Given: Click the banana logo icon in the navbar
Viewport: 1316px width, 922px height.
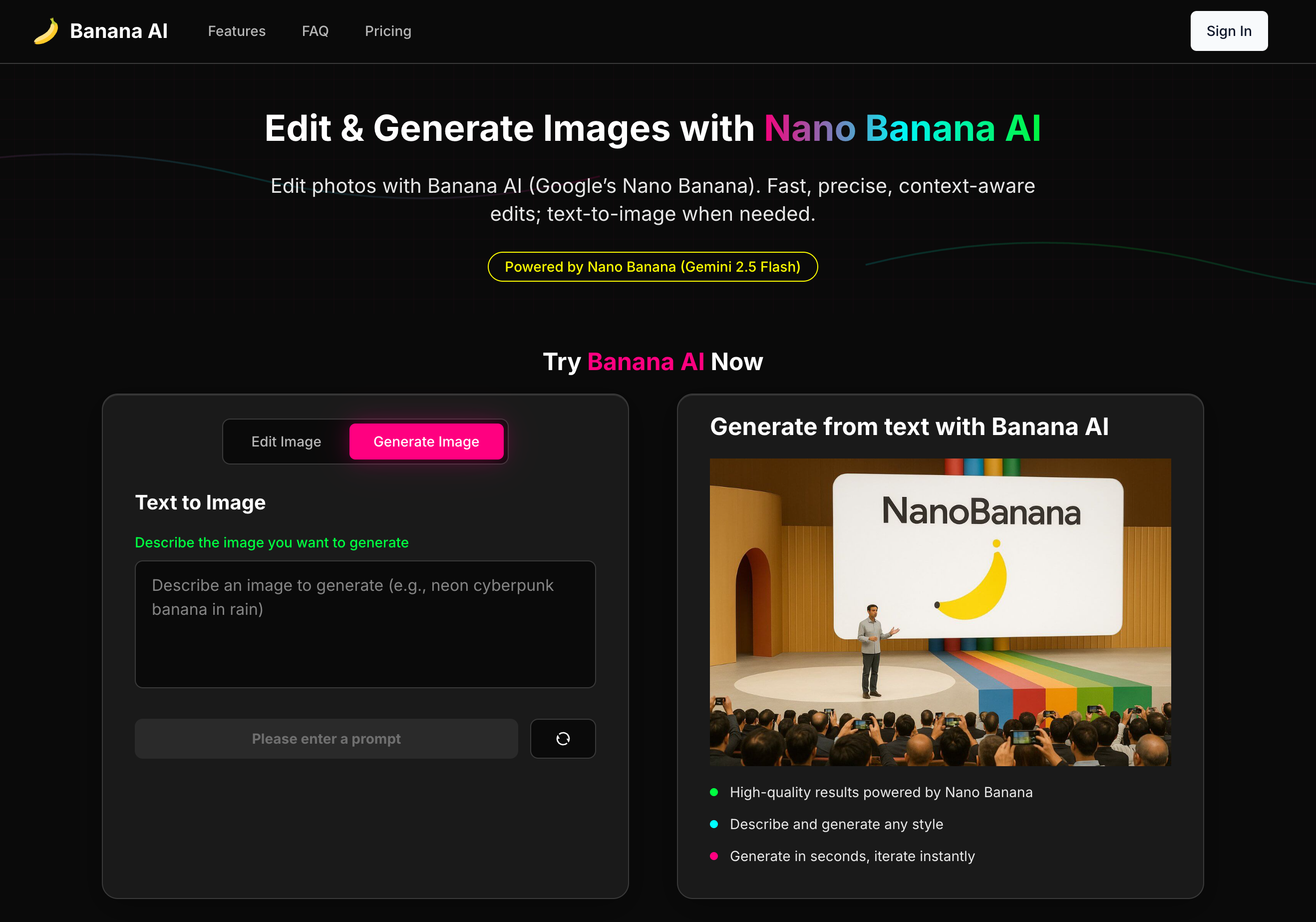Looking at the screenshot, I should coord(46,31).
